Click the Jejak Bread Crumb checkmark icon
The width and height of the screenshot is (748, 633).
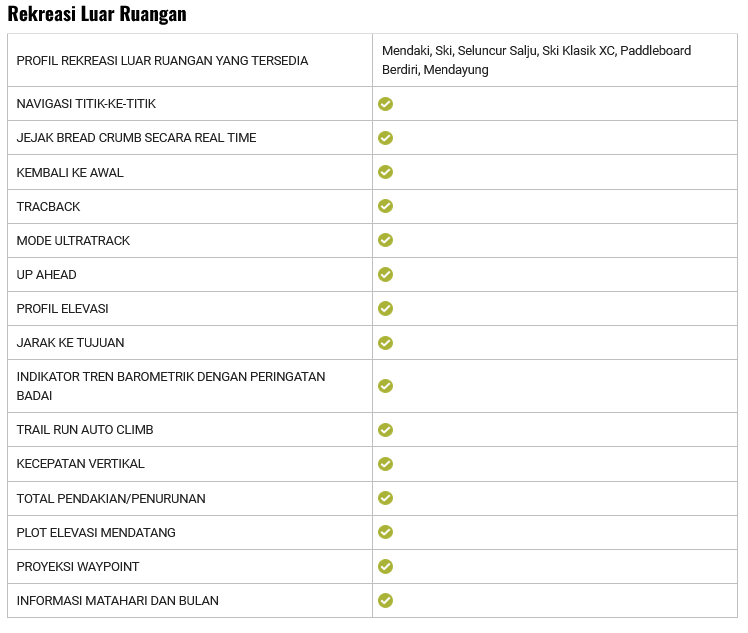[385, 138]
